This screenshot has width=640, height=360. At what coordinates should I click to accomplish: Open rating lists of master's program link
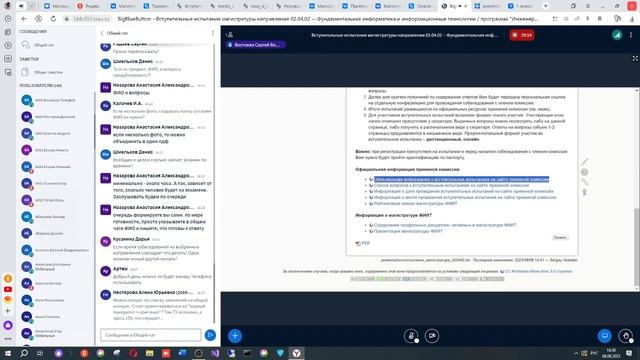415,203
